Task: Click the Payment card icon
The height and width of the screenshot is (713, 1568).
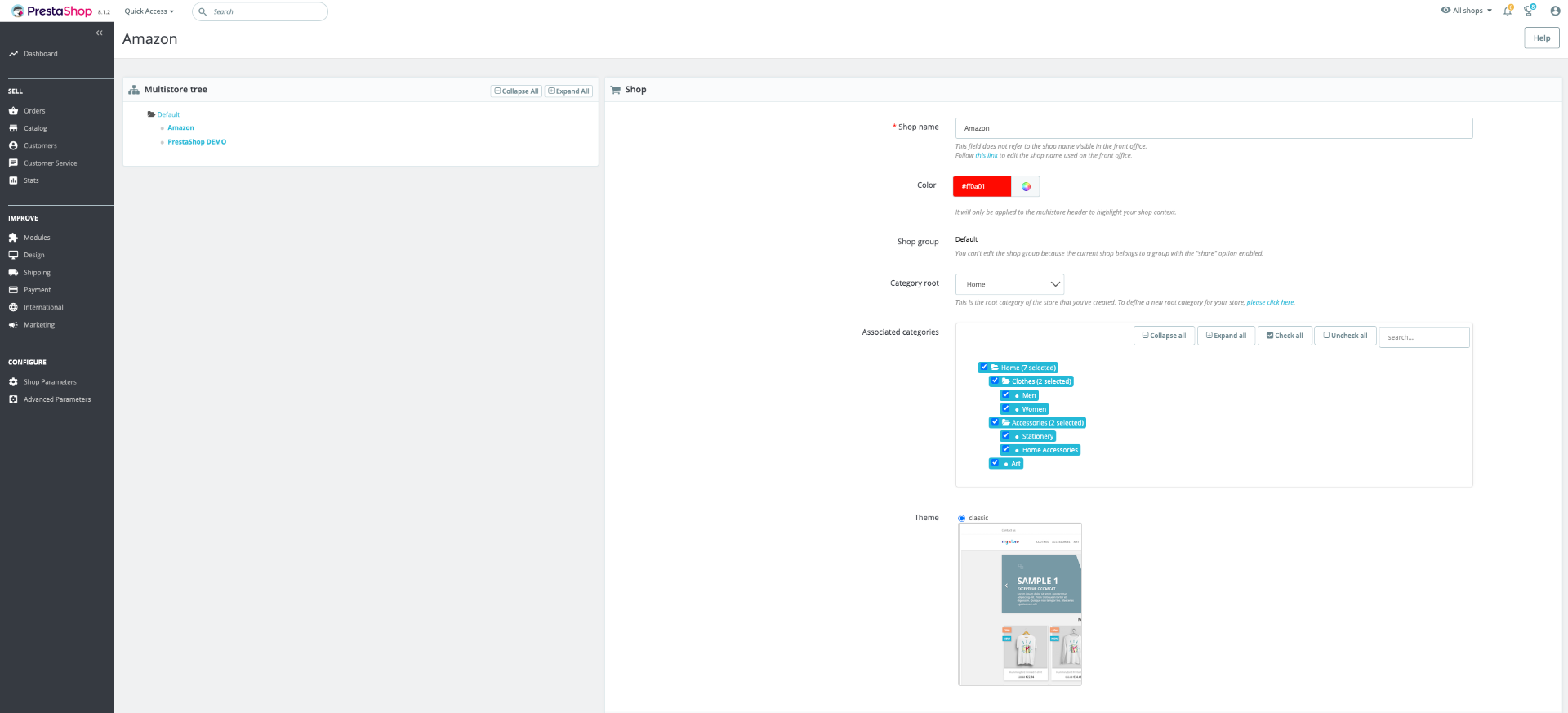Action: [x=13, y=290]
